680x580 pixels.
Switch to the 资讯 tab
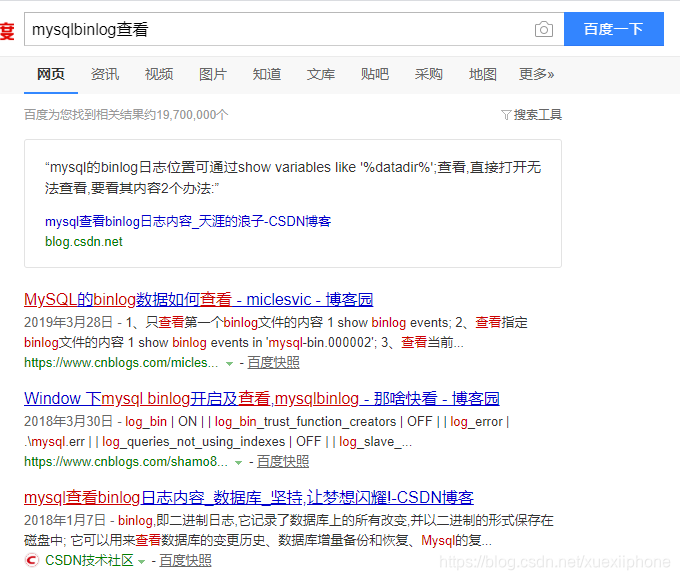coord(105,74)
